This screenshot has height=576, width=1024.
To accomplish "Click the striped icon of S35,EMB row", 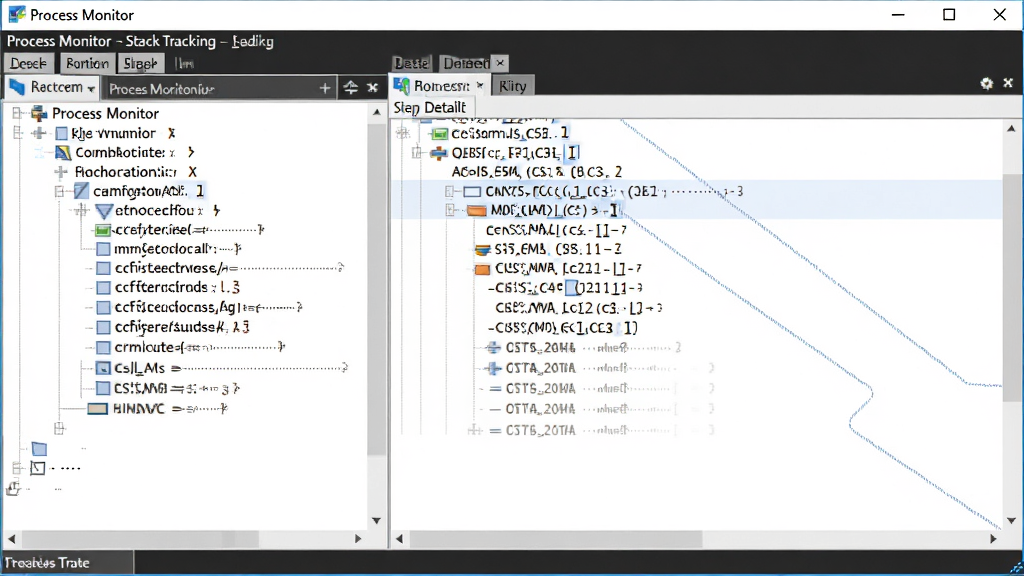I will tap(483, 249).
